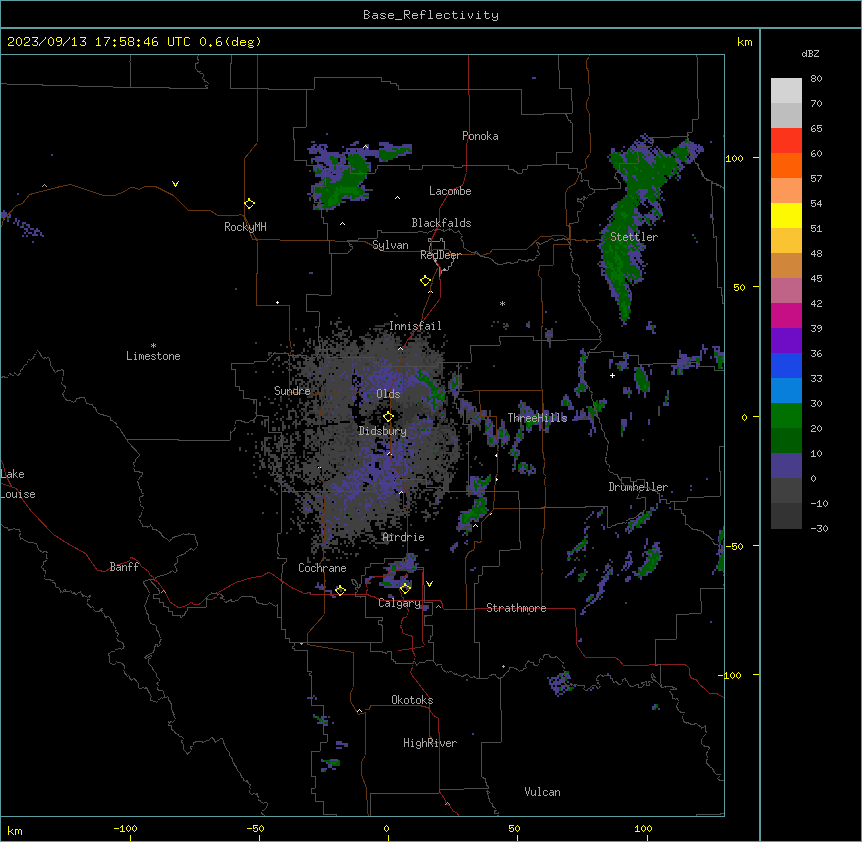
Task: Click the yellow V marker northwest of RockyMH
Action: tap(175, 184)
